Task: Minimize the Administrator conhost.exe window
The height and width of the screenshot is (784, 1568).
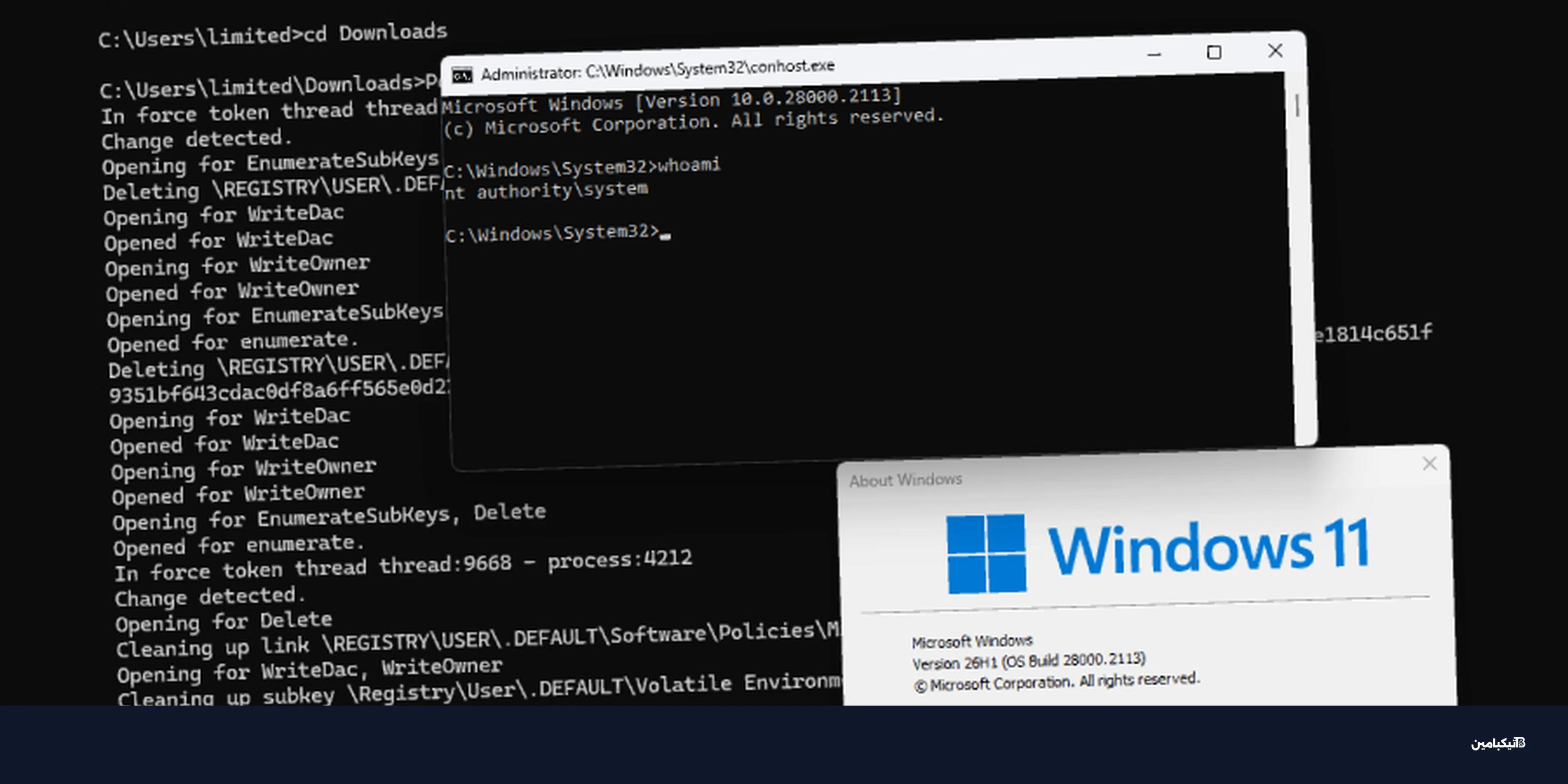Action: coord(1154,55)
